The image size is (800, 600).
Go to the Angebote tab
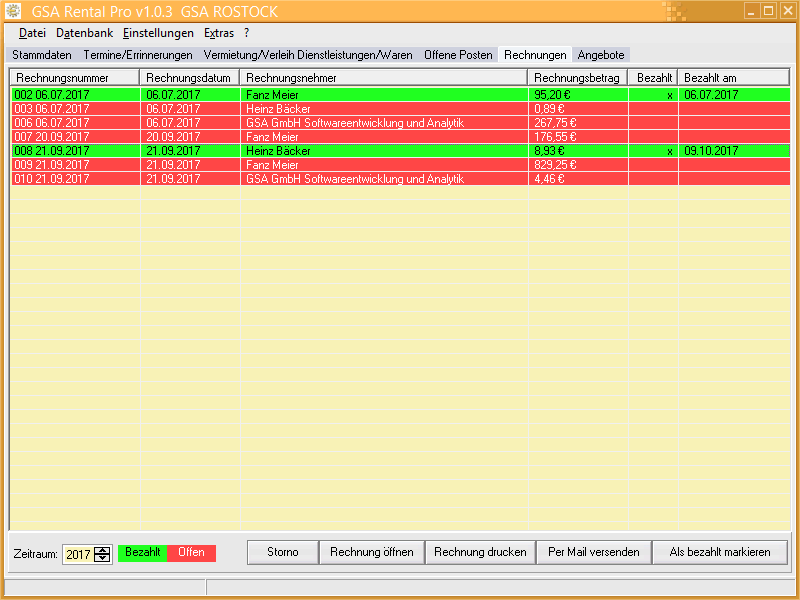(601, 55)
